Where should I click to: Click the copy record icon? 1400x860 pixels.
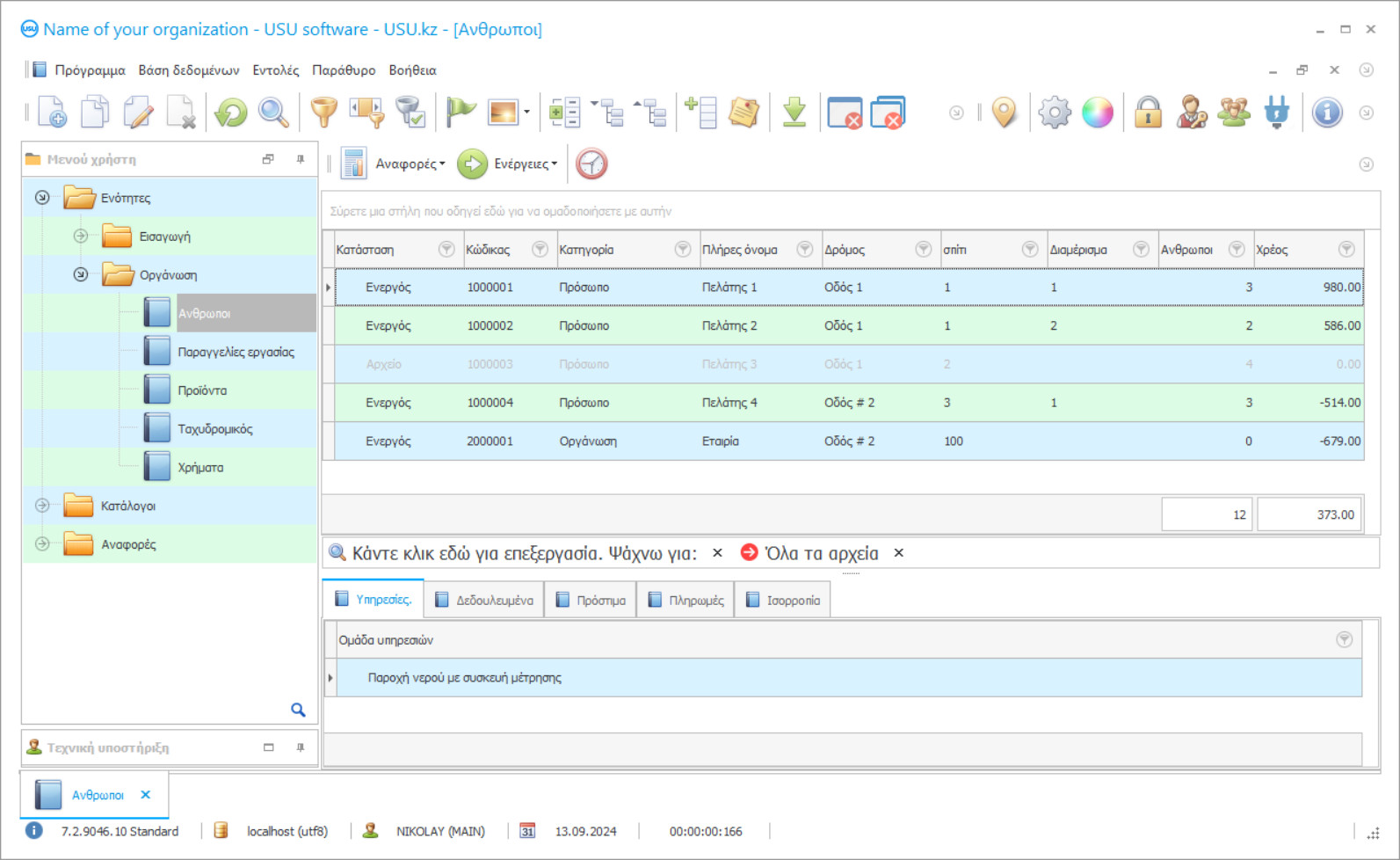pos(95,113)
